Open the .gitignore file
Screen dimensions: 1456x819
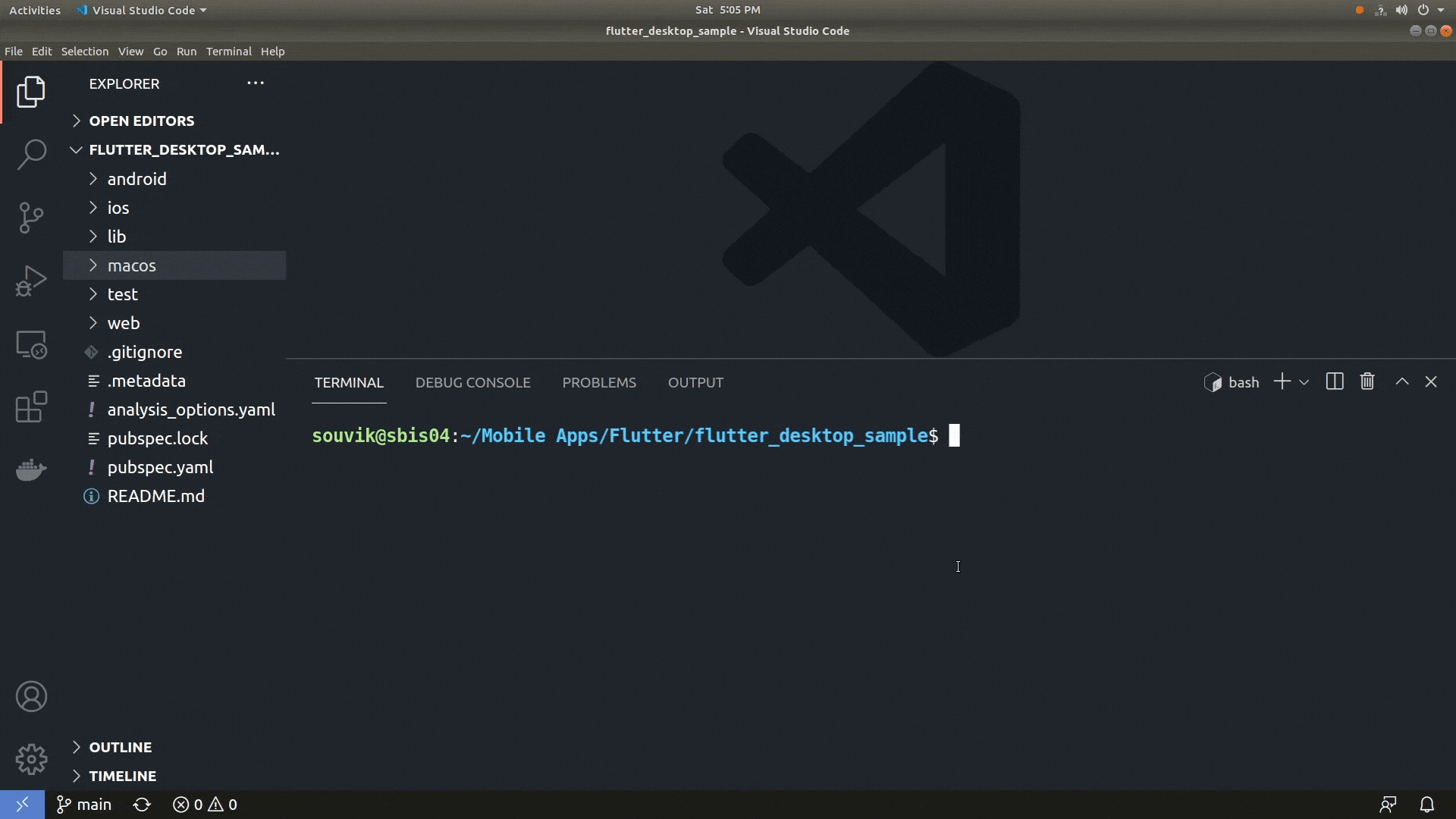174,352
